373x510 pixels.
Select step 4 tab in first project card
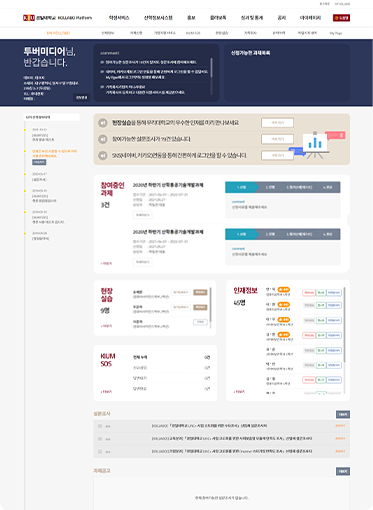[x=328, y=187]
